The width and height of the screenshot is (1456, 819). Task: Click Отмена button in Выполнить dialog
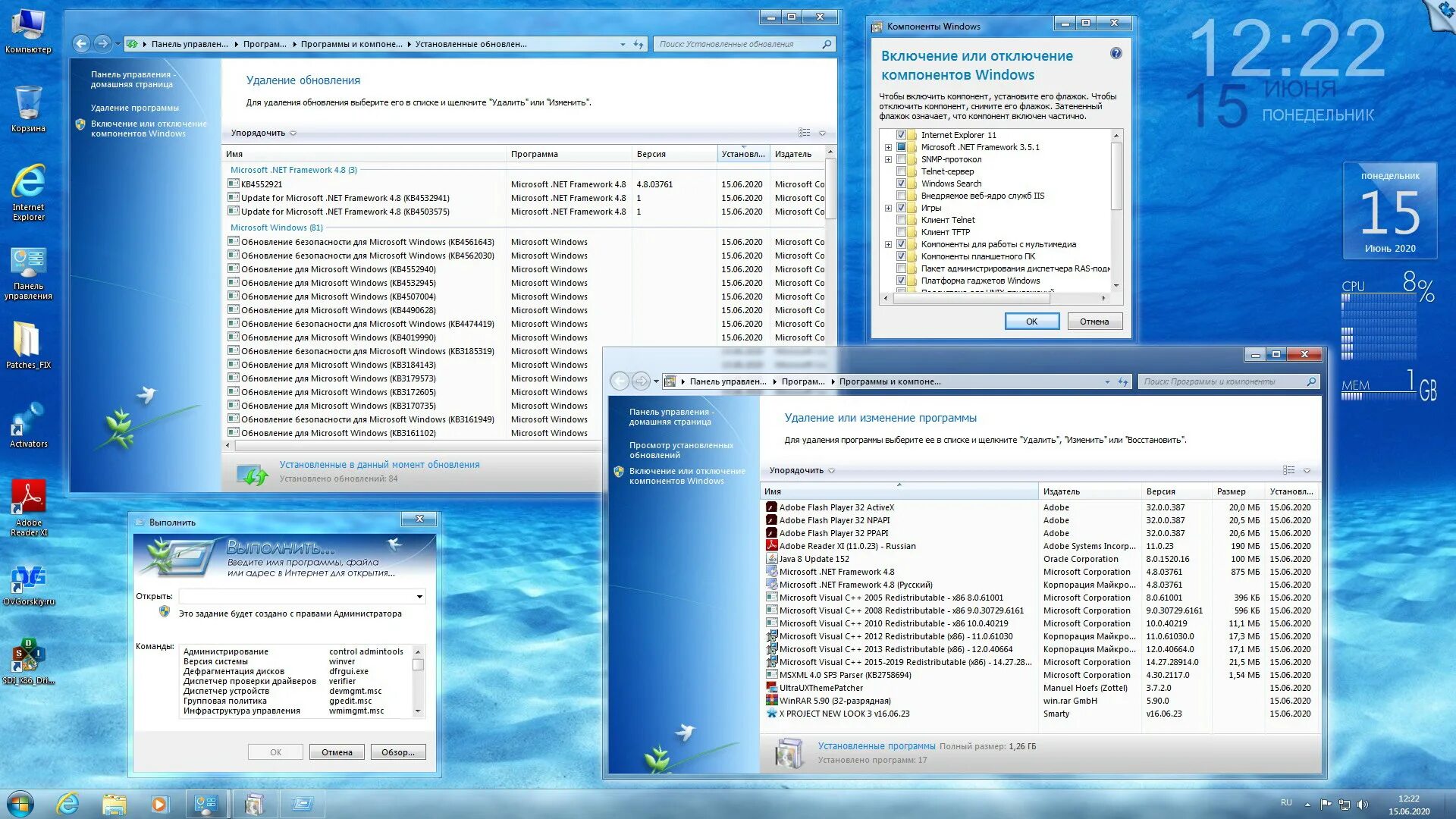click(337, 752)
